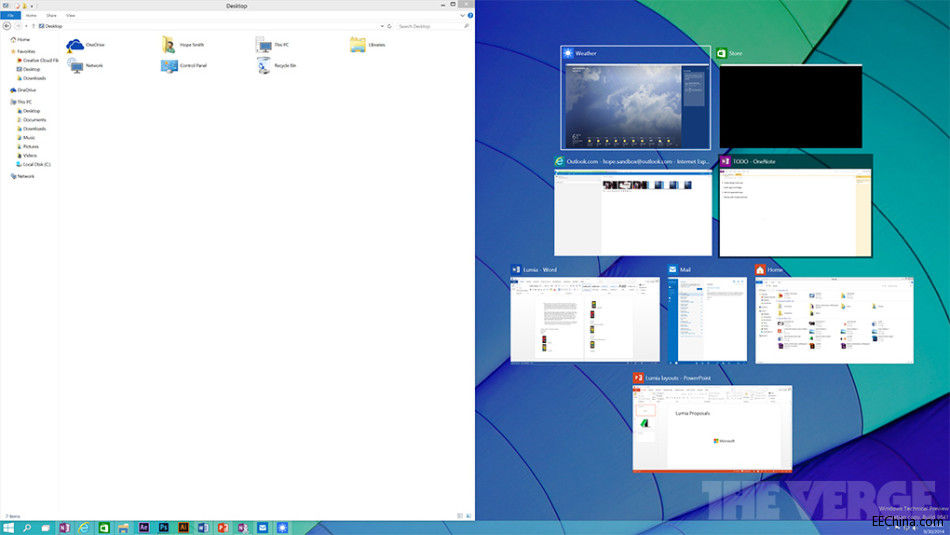Select Home in the navigation pane
This screenshot has width=950, height=535.
tap(20, 39)
